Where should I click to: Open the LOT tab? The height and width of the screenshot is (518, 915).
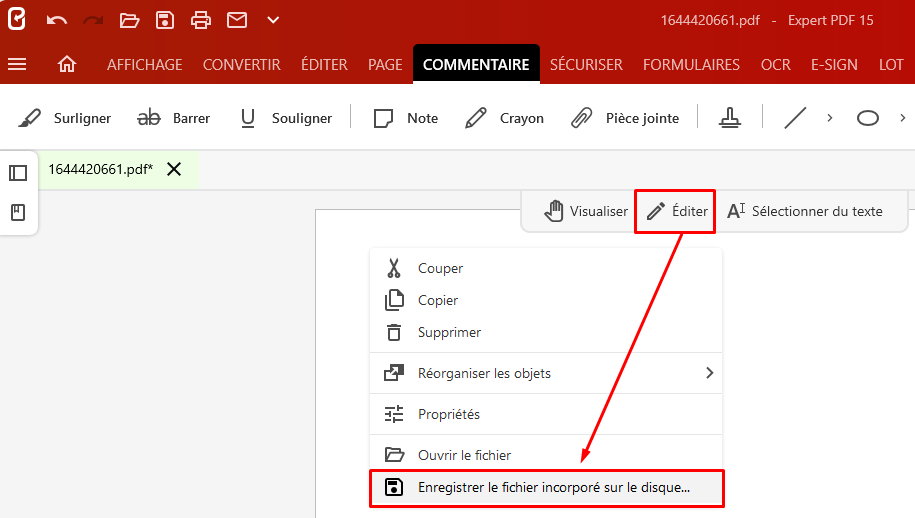891,65
